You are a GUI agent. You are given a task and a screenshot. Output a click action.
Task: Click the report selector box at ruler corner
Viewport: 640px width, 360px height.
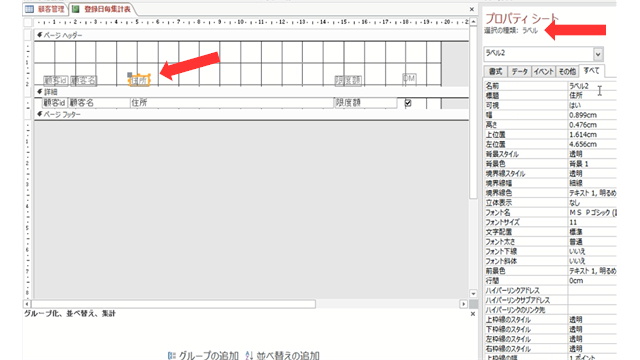pos(28,22)
